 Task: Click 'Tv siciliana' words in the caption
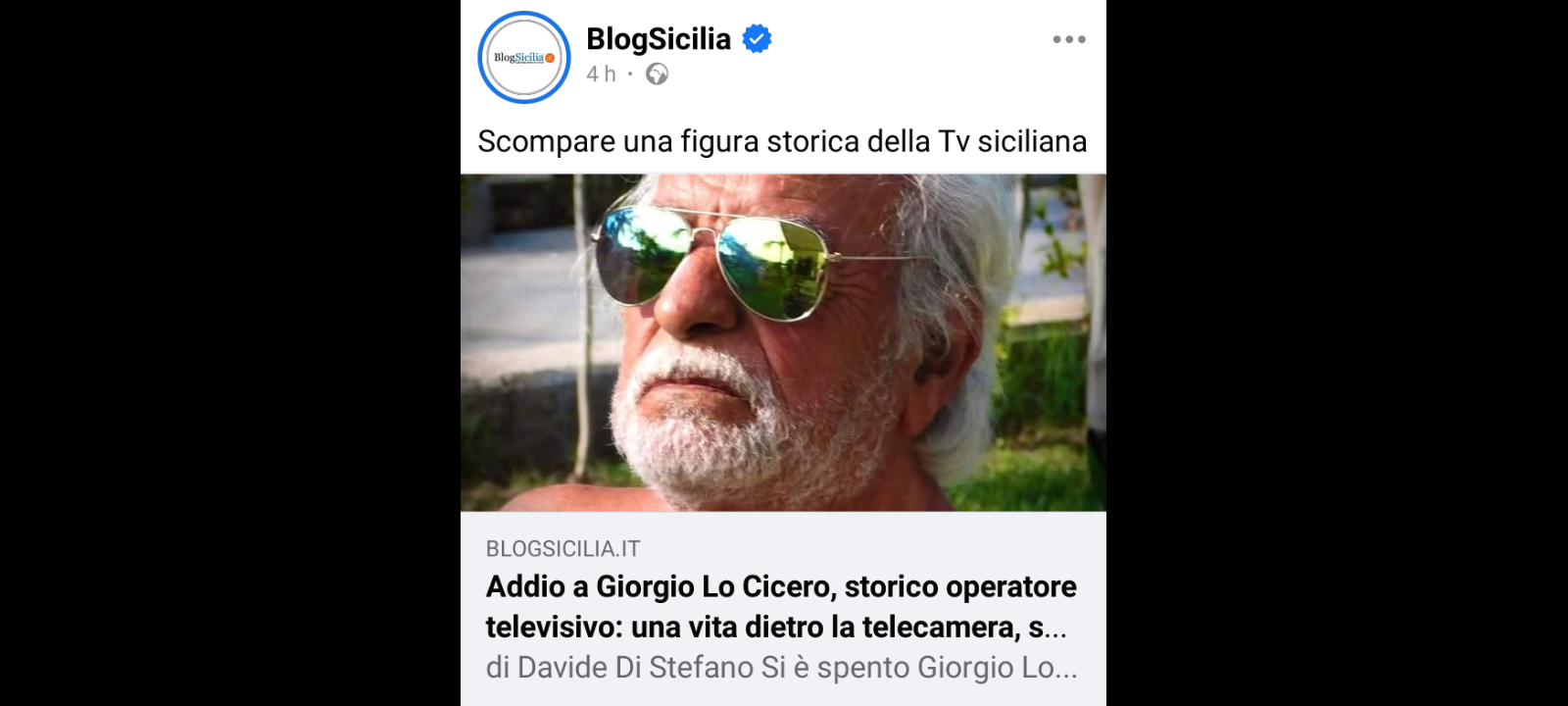point(1012,141)
